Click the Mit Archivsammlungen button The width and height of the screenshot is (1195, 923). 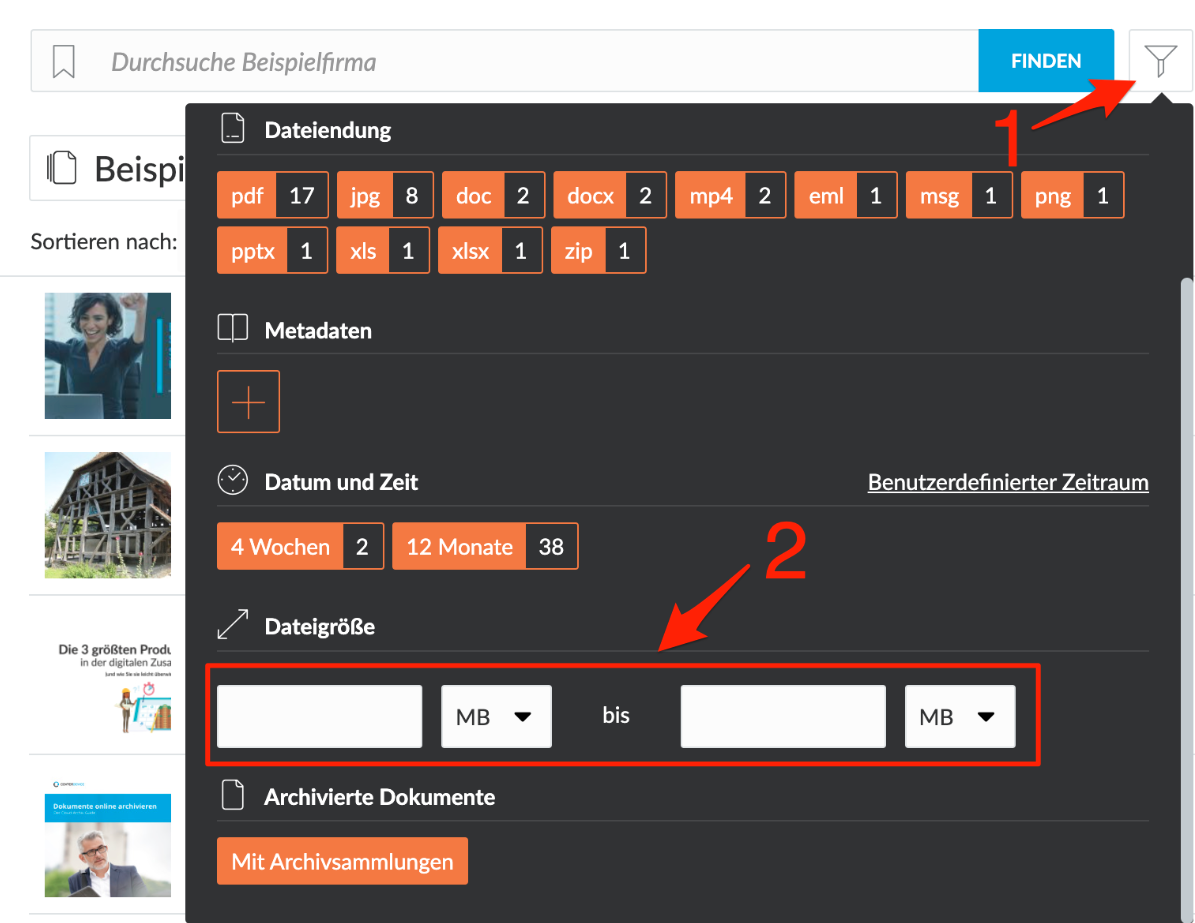coord(342,861)
